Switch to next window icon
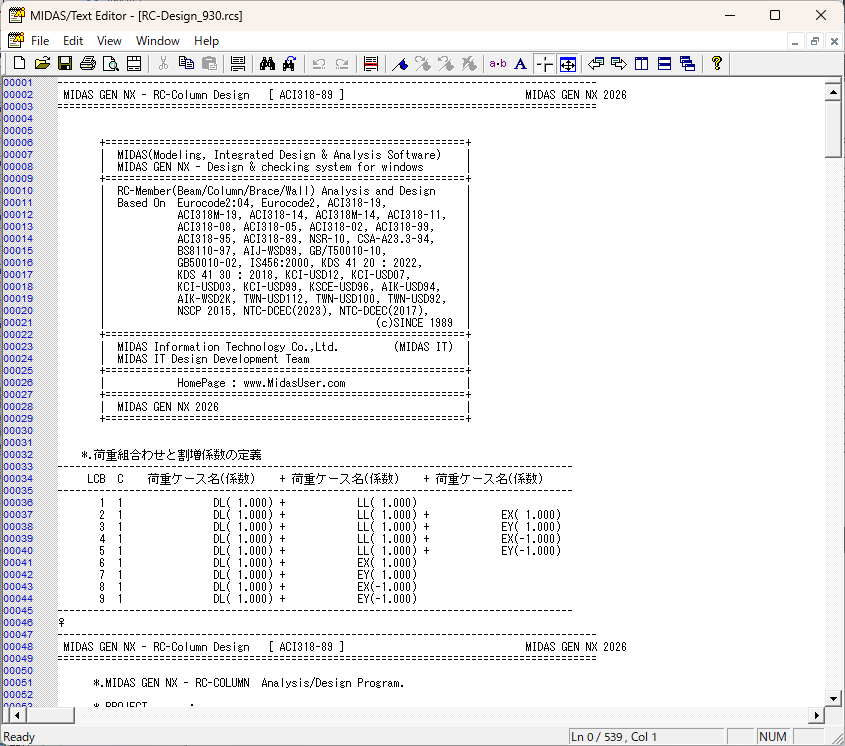845x746 pixels. pyautogui.click(x=619, y=64)
